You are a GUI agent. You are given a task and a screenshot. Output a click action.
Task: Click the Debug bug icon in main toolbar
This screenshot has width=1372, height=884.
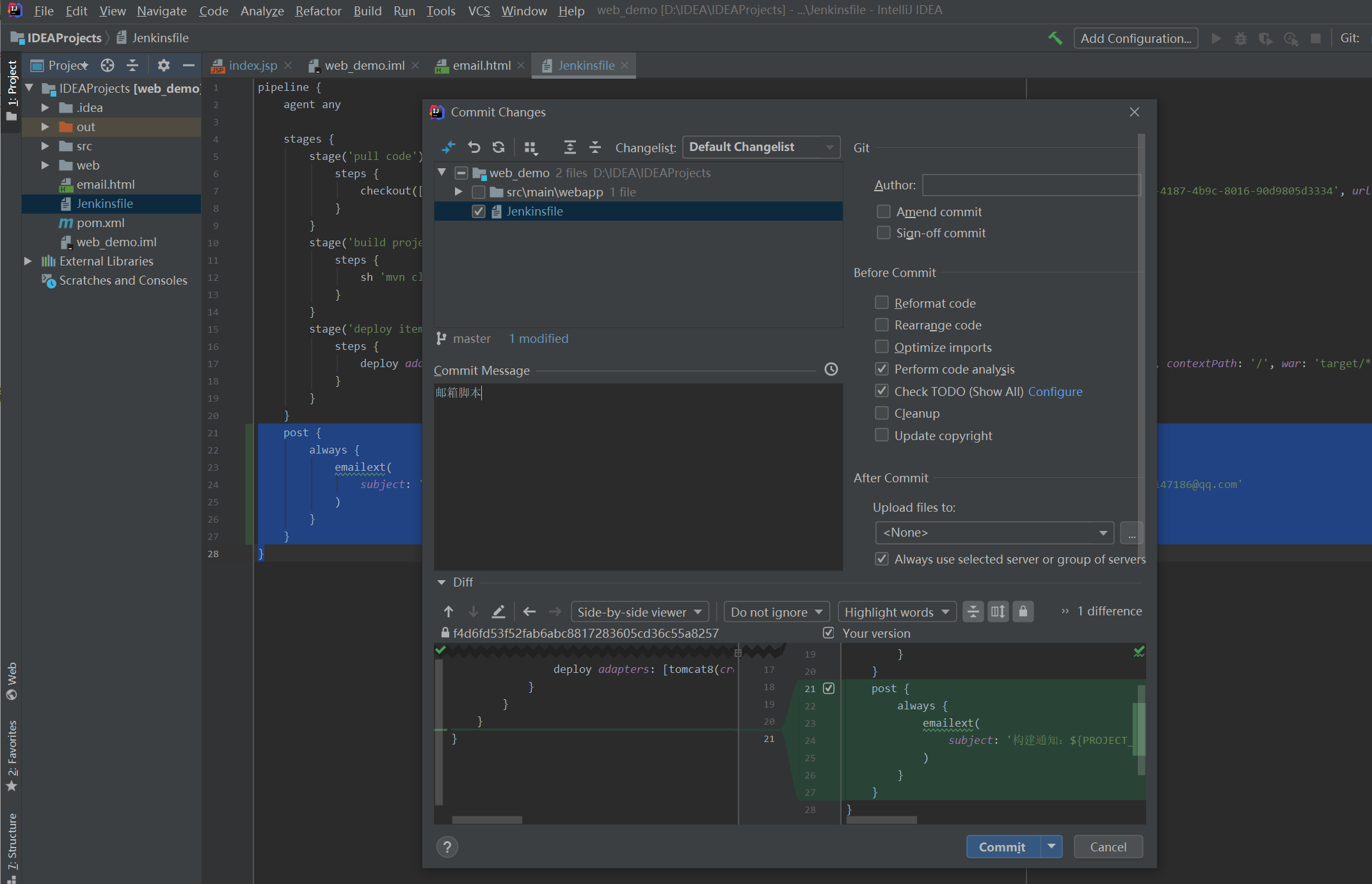[x=1241, y=38]
